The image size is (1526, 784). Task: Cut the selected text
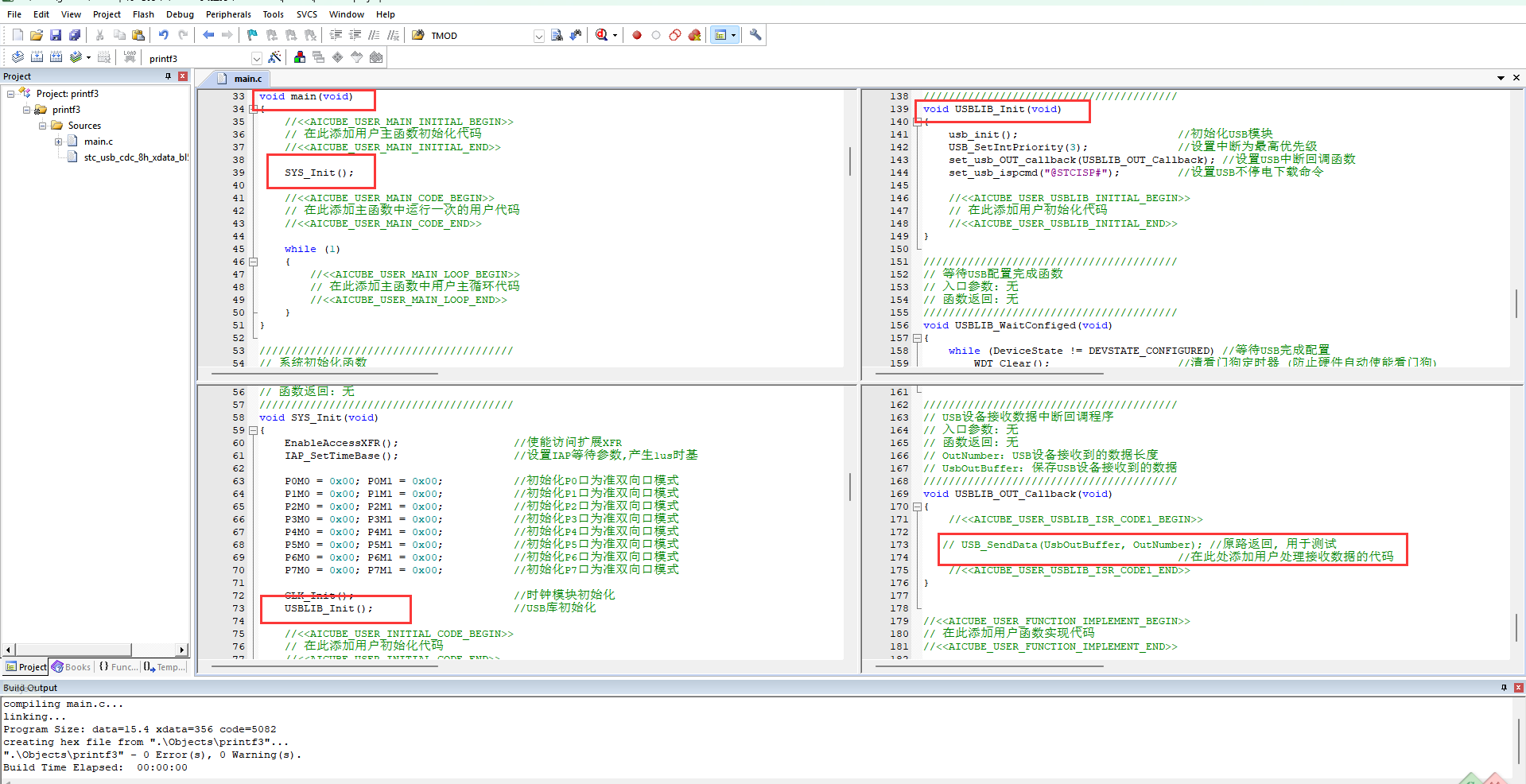(x=99, y=35)
